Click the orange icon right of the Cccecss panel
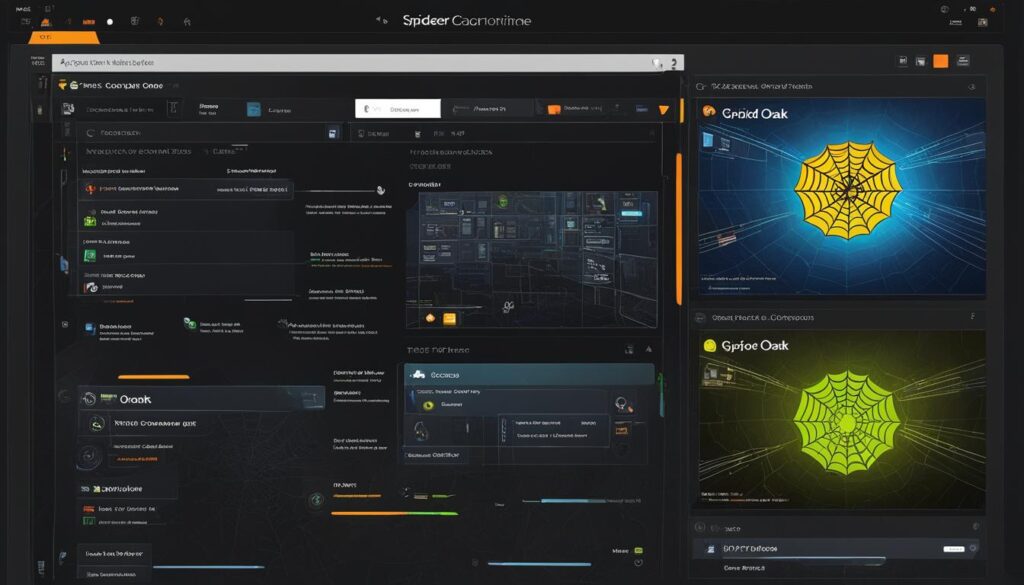 622,430
